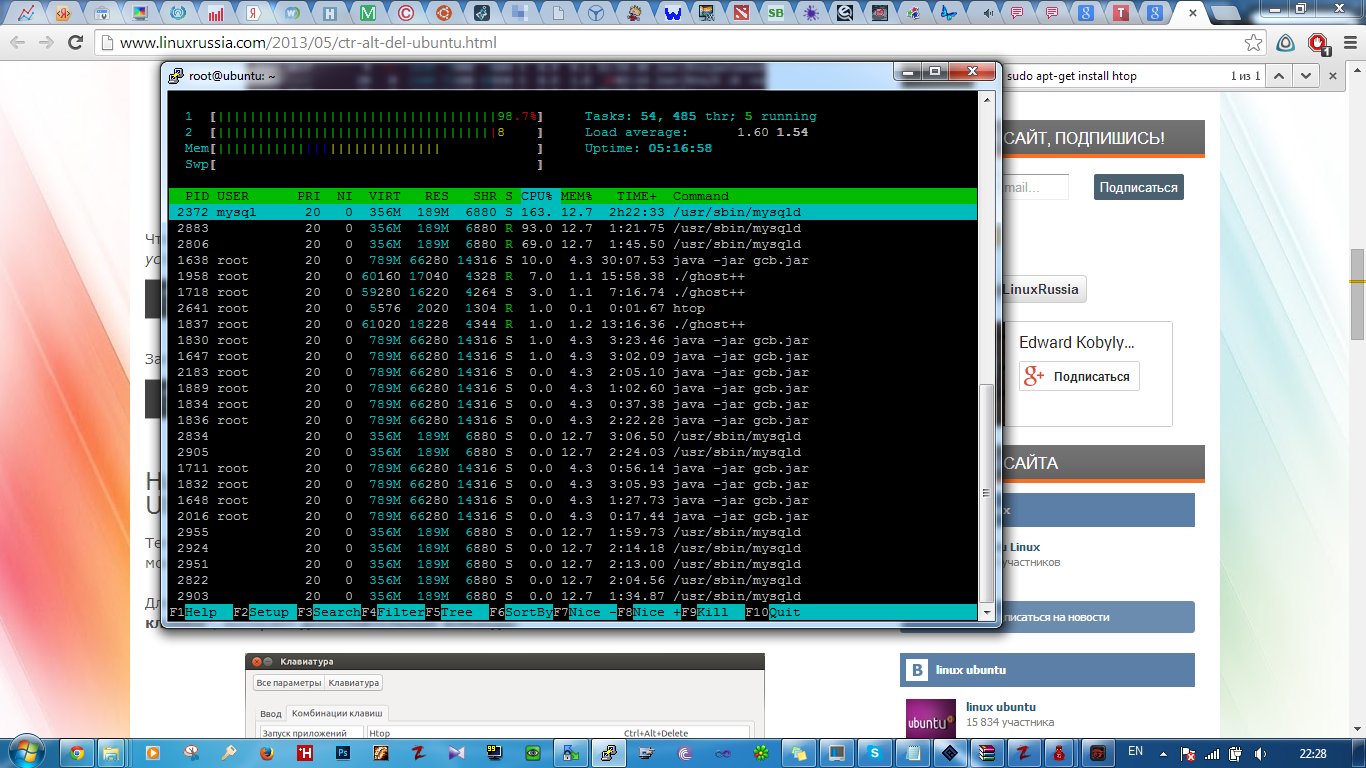The height and width of the screenshot is (768, 1366).
Task: Switch to the Ubuntu logo tab
Action: click(442, 14)
